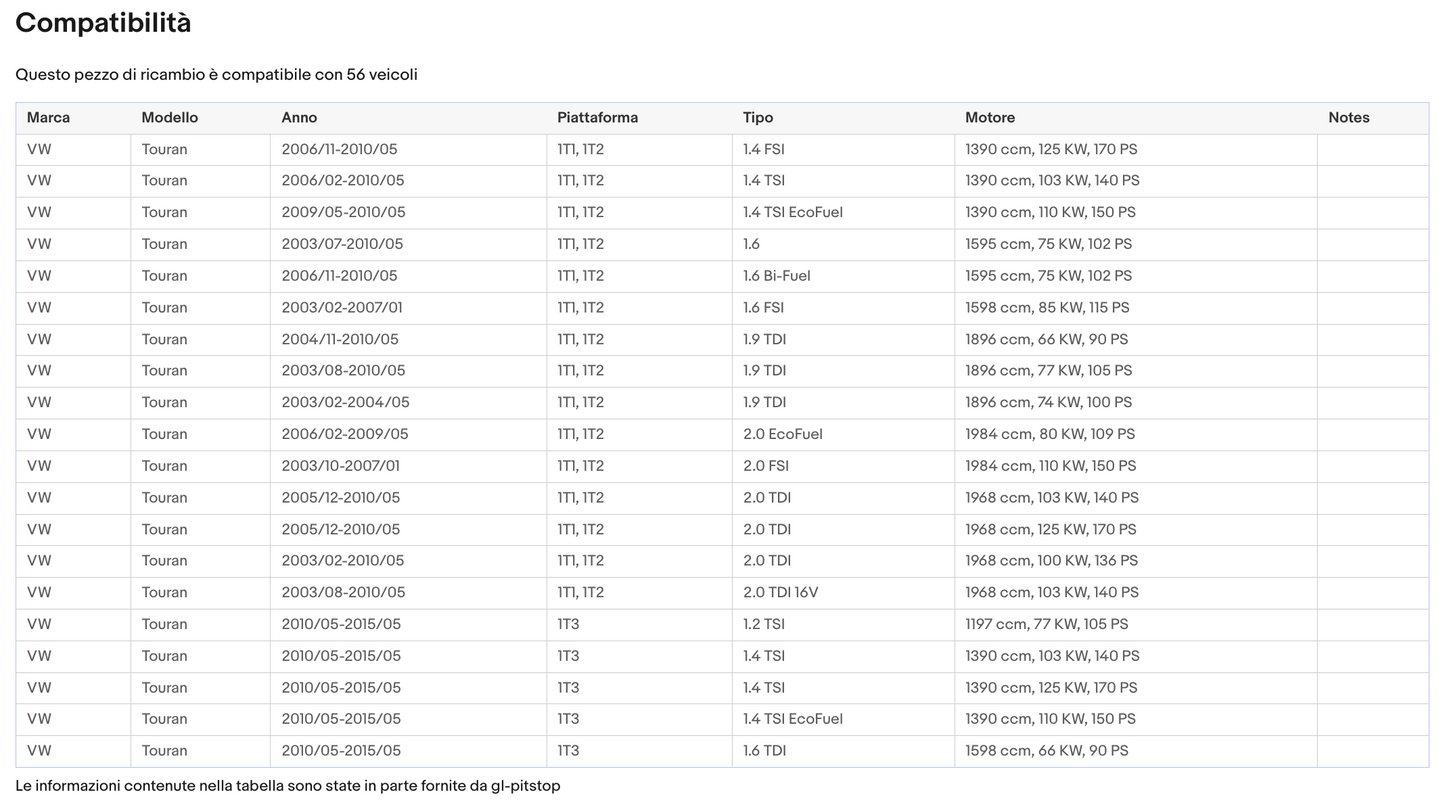Image resolution: width=1445 pixels, height=809 pixels.
Task: Select the year cell '2003/02-2010/05'
Action: (x=343, y=561)
